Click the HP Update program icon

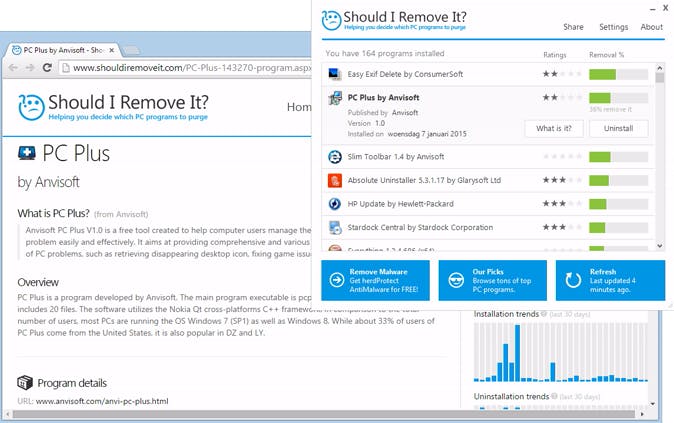pos(335,204)
